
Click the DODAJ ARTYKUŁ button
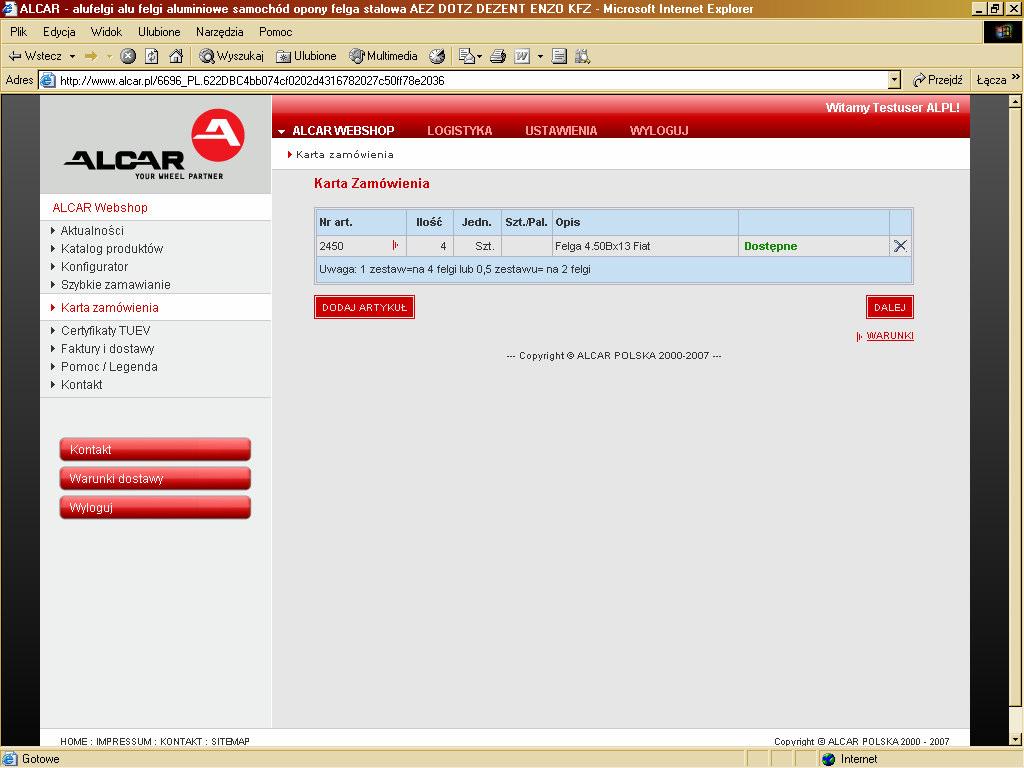364,308
